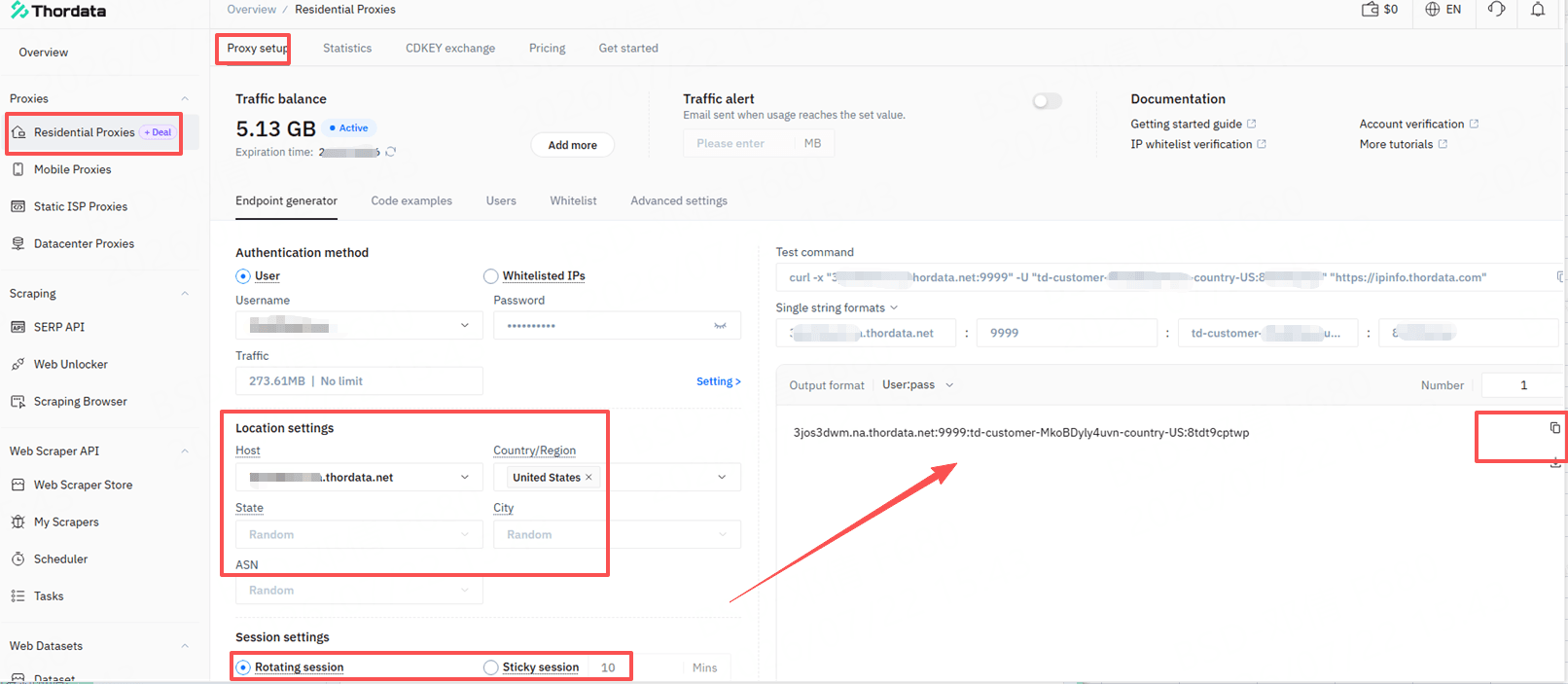
Task: Click the traffic alert MB input
Action: (759, 143)
